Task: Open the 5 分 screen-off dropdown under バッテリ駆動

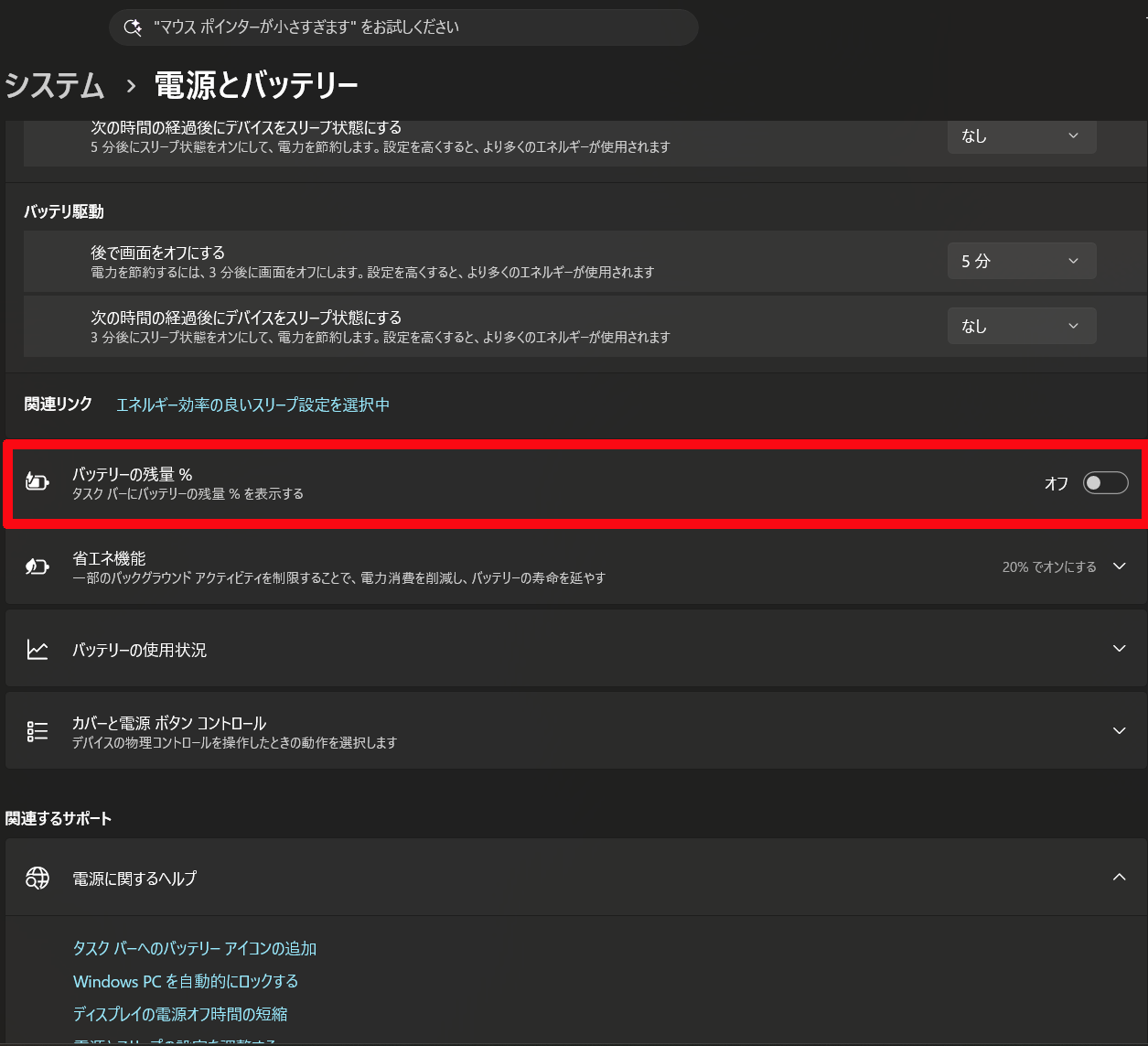Action: coord(1022,261)
